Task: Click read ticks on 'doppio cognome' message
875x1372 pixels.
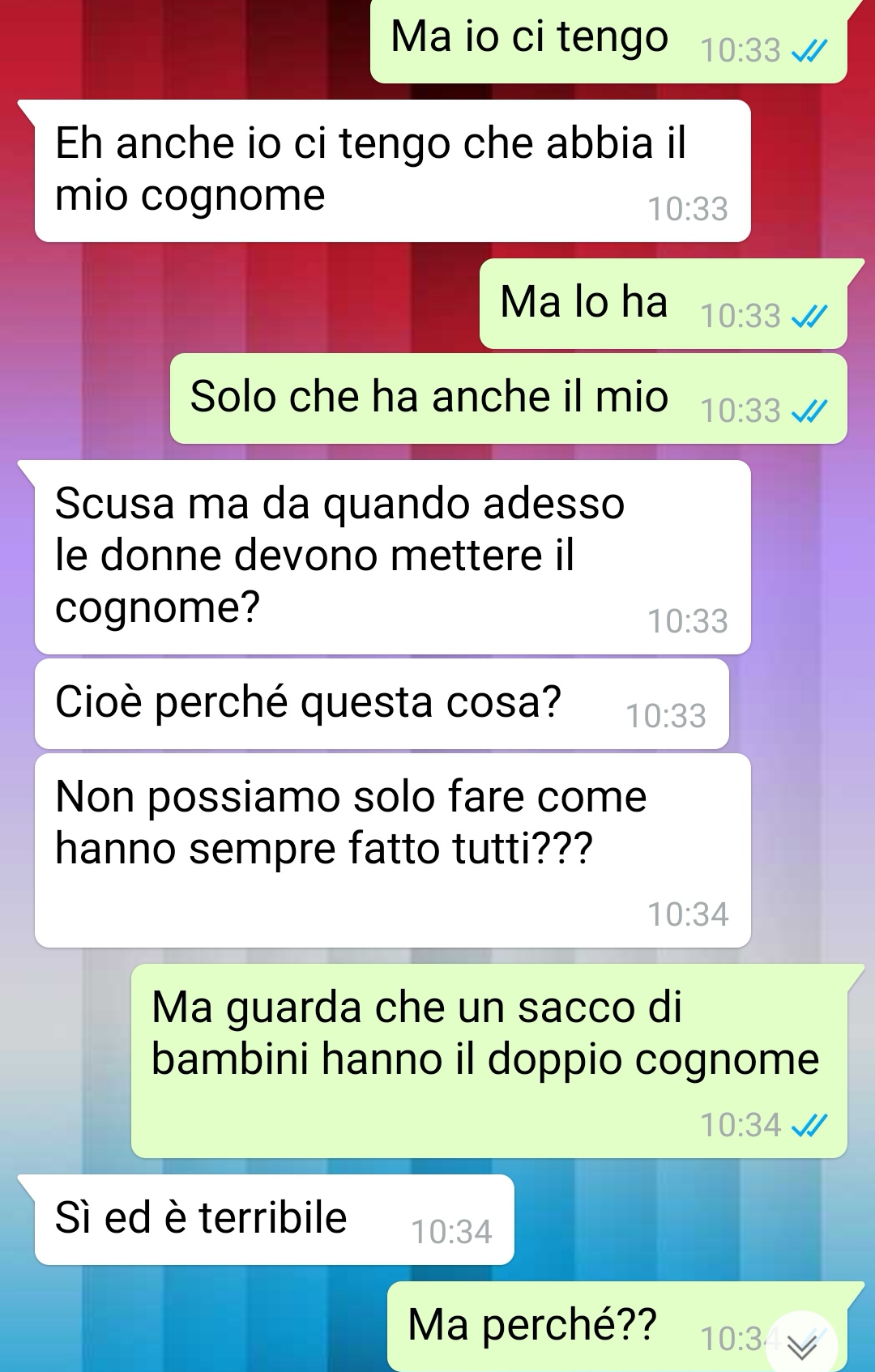Action: point(809,1126)
